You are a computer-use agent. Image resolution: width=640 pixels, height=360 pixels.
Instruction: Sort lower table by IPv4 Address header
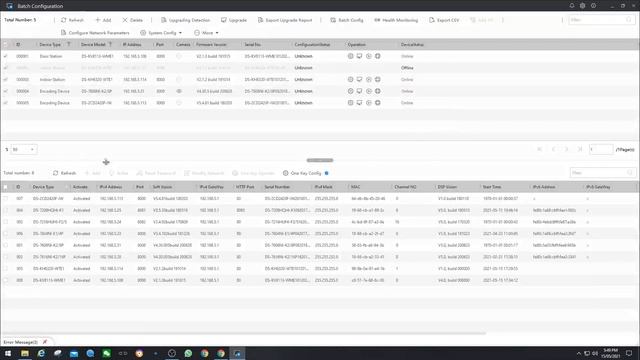tap(111, 187)
